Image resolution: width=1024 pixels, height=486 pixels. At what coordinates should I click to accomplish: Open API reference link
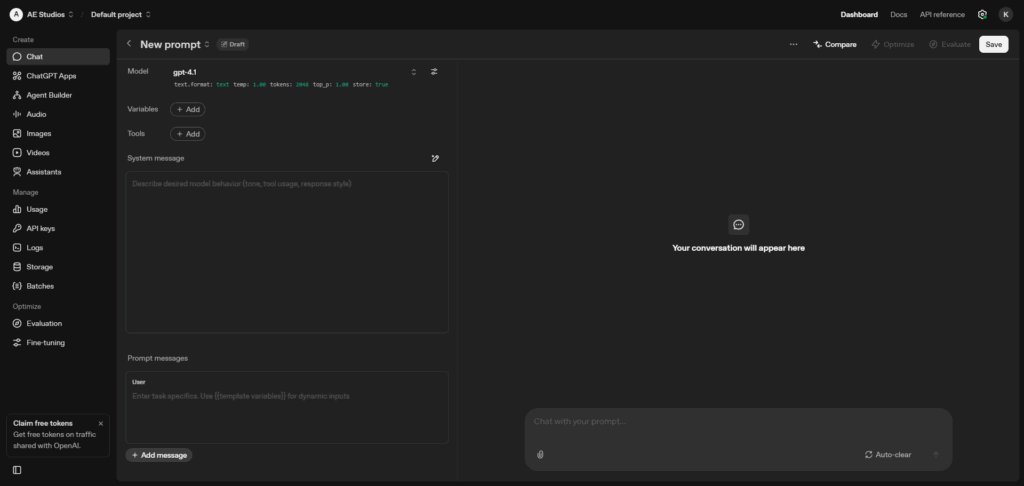(x=942, y=14)
